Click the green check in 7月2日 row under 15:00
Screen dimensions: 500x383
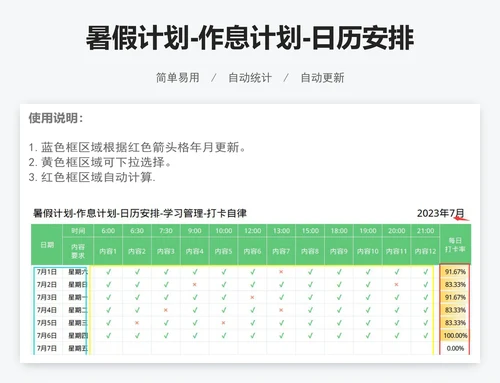click(x=310, y=285)
